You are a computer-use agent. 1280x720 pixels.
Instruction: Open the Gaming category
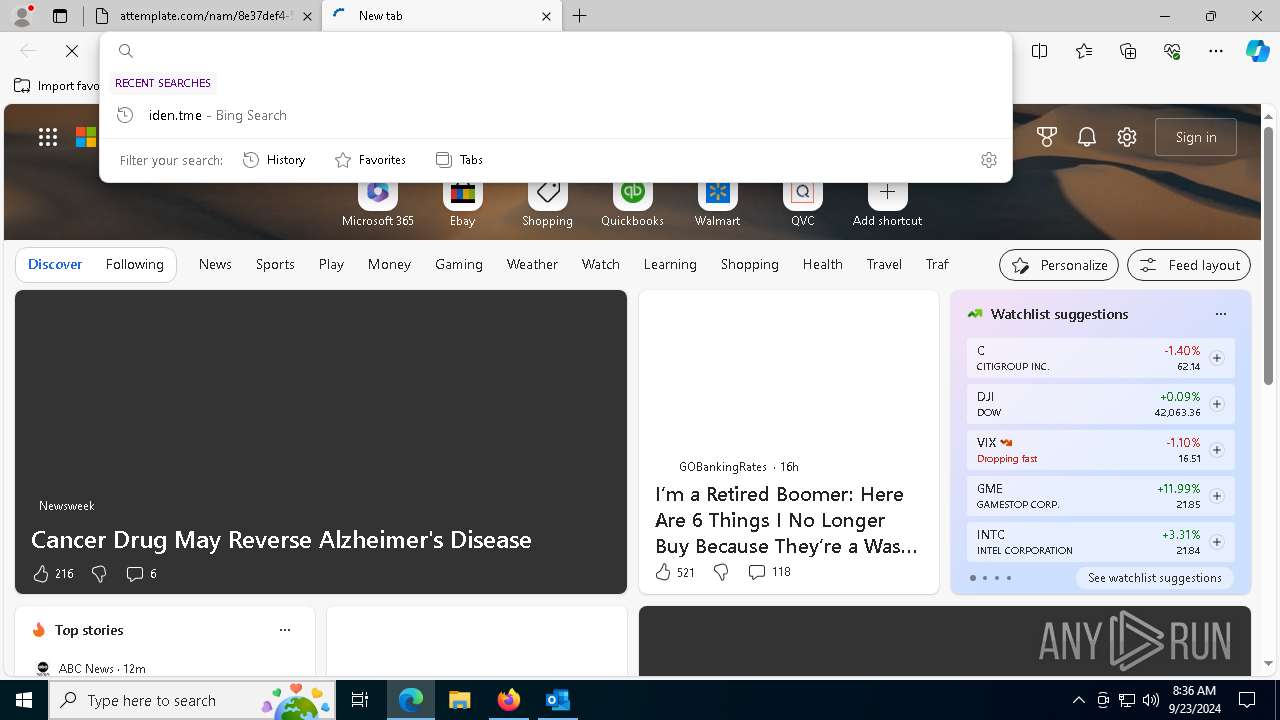coord(459,264)
